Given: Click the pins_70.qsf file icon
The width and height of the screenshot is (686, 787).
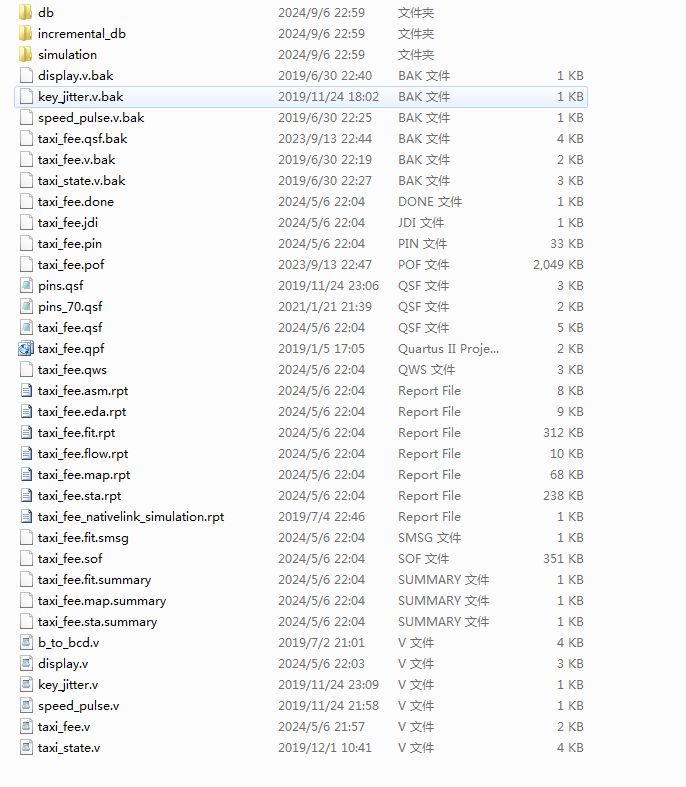Looking at the screenshot, I should click(x=26, y=306).
